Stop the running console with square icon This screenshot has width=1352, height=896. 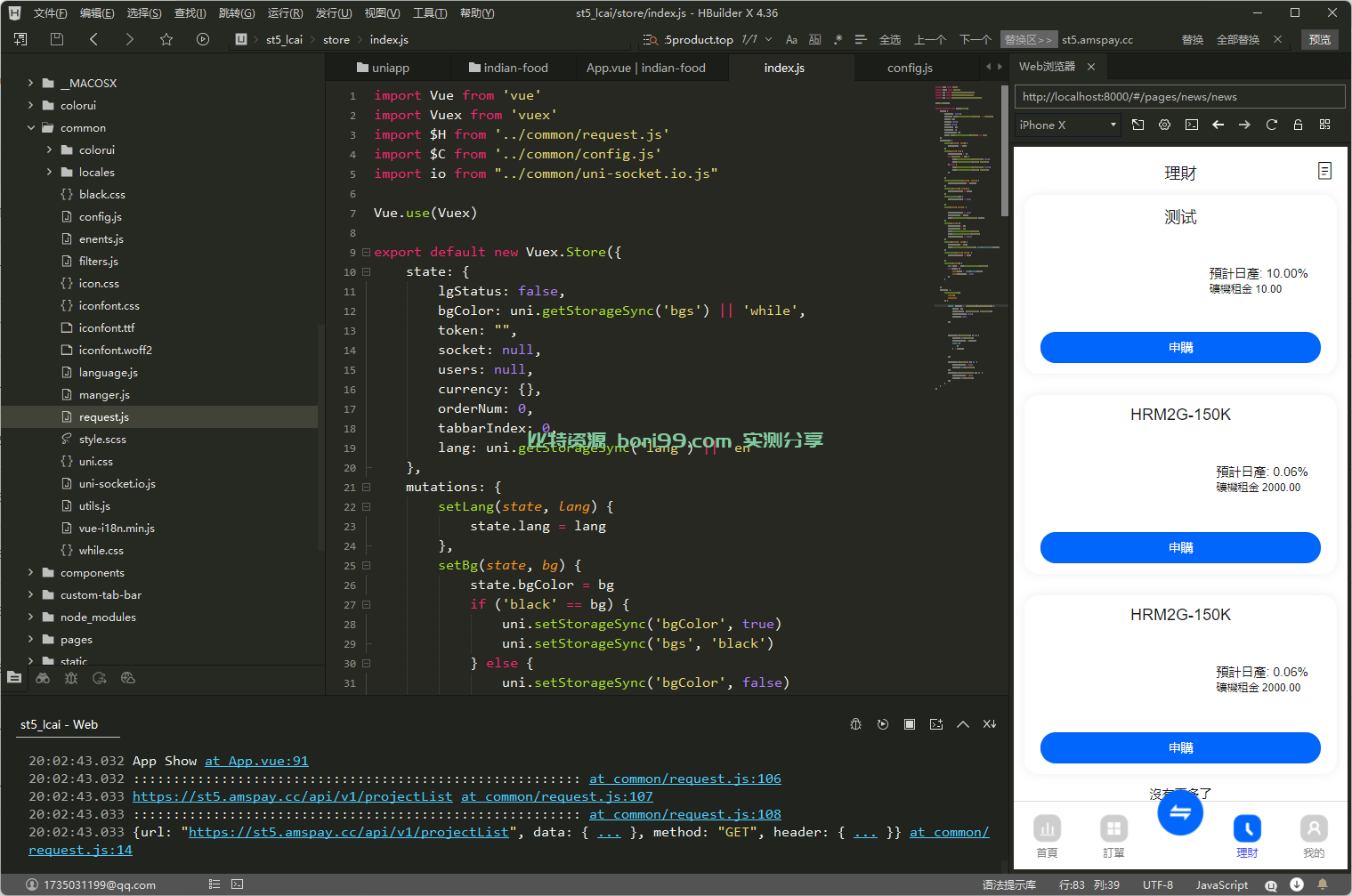pos(909,724)
